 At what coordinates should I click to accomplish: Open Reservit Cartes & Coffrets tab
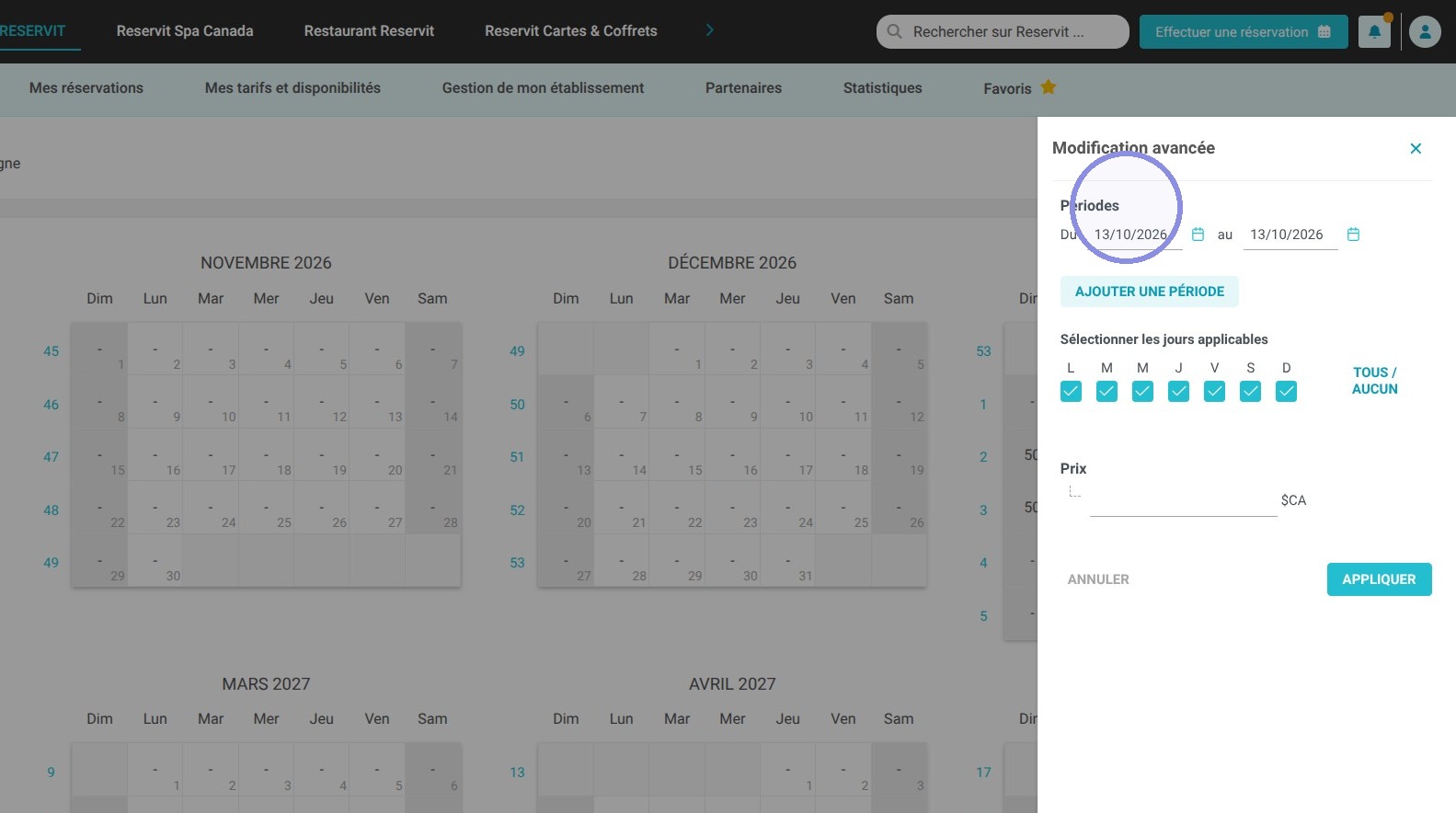[x=571, y=30]
